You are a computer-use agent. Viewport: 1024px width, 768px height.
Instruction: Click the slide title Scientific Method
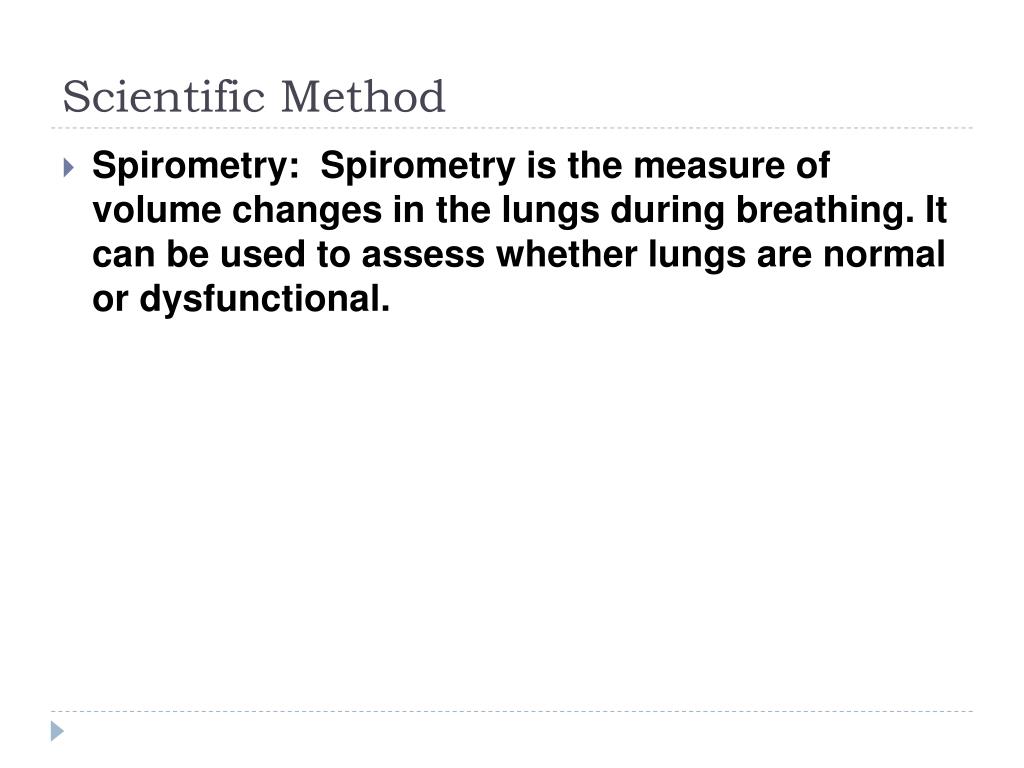253,98
